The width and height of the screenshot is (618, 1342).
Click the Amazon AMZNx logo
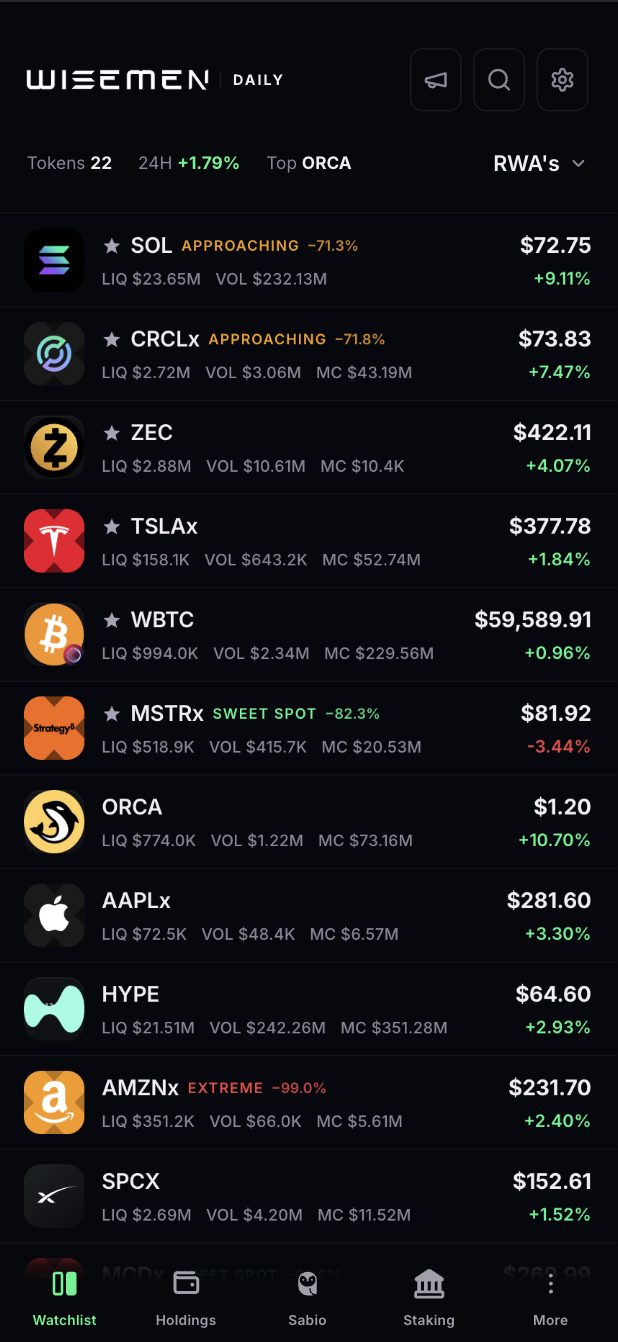(x=54, y=1103)
